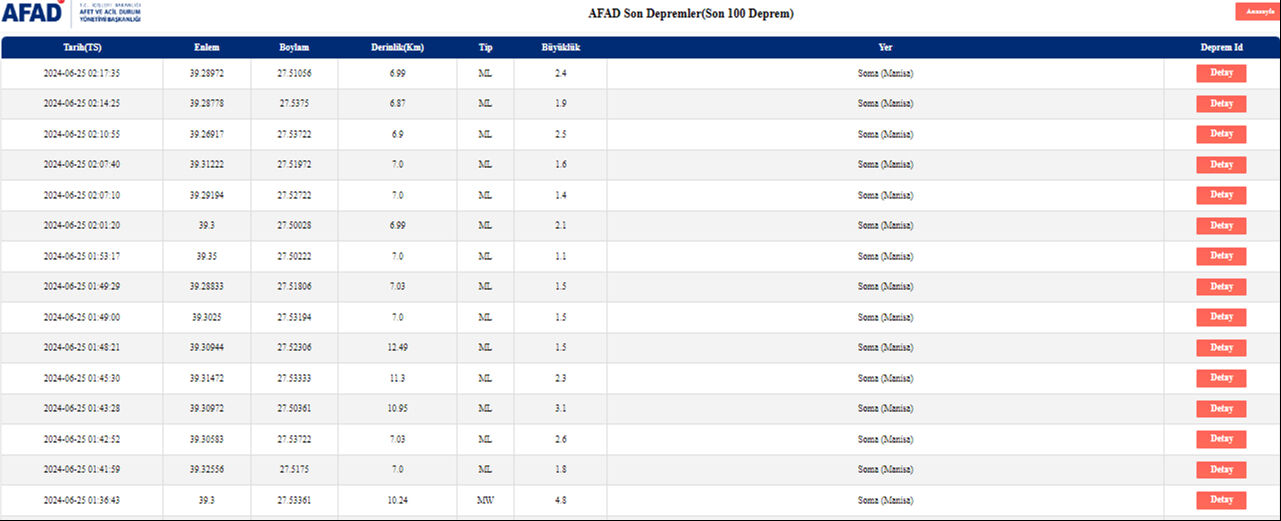Select the 12.49 depth cell
Screen dimensions: 1281x521
tap(397, 347)
